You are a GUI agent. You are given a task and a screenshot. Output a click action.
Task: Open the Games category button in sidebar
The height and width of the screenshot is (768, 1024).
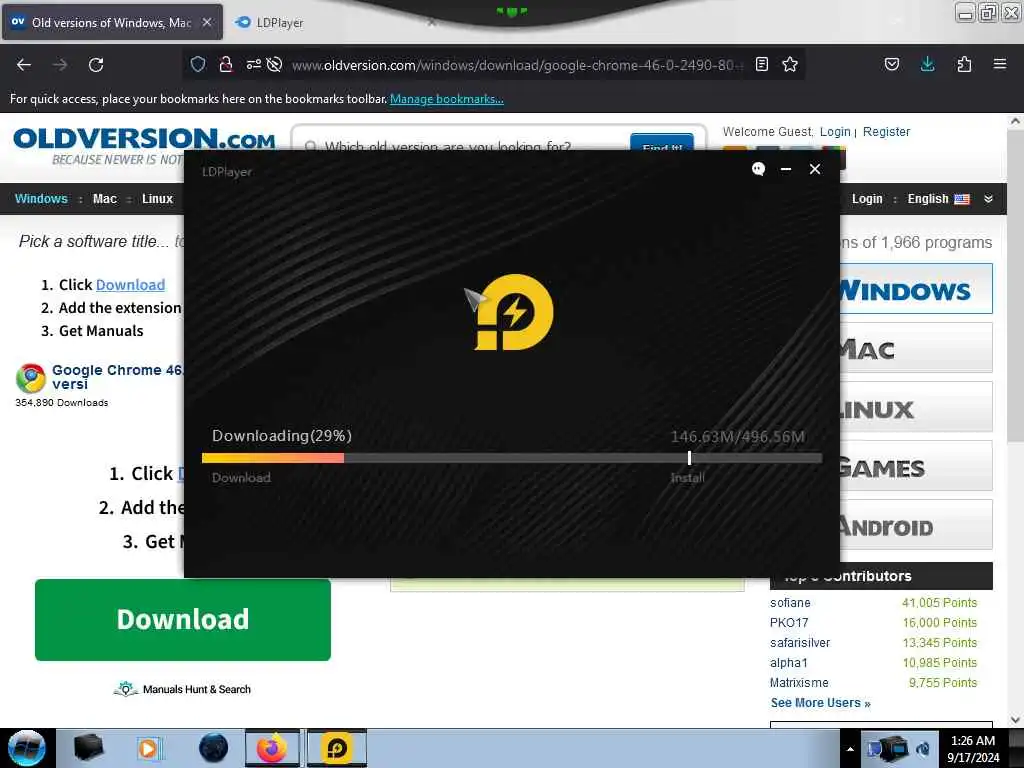pos(916,466)
